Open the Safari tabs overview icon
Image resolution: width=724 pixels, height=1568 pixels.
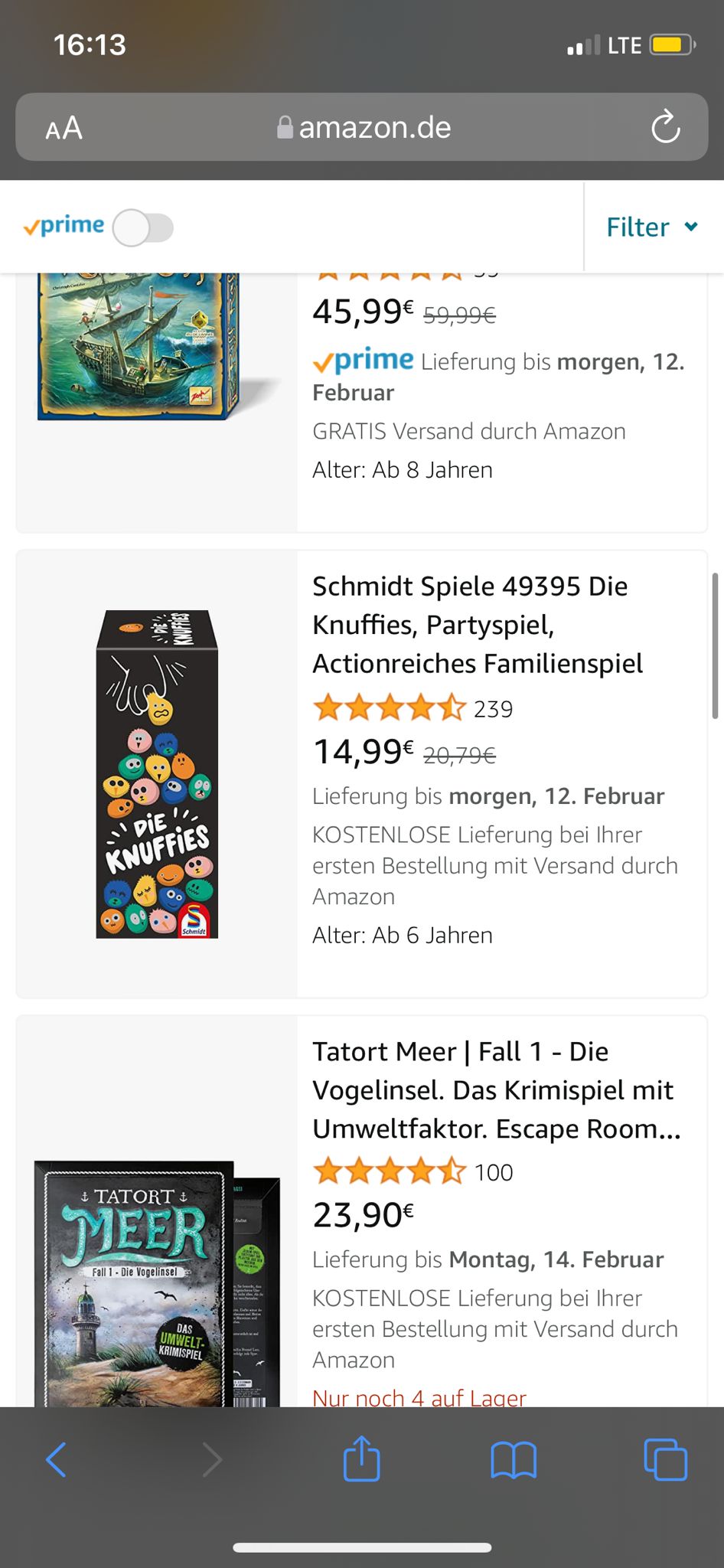tap(665, 1459)
